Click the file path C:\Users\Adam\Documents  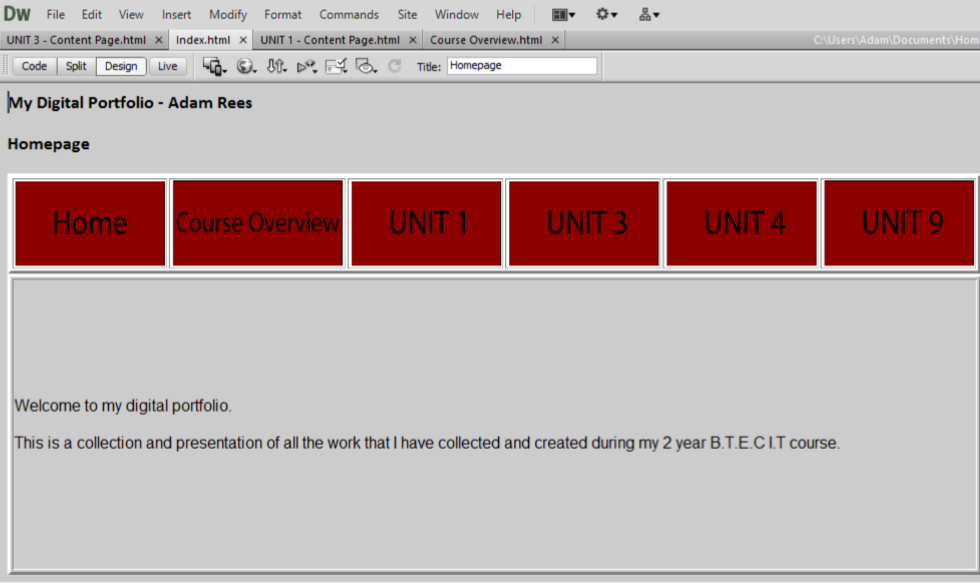coord(896,40)
